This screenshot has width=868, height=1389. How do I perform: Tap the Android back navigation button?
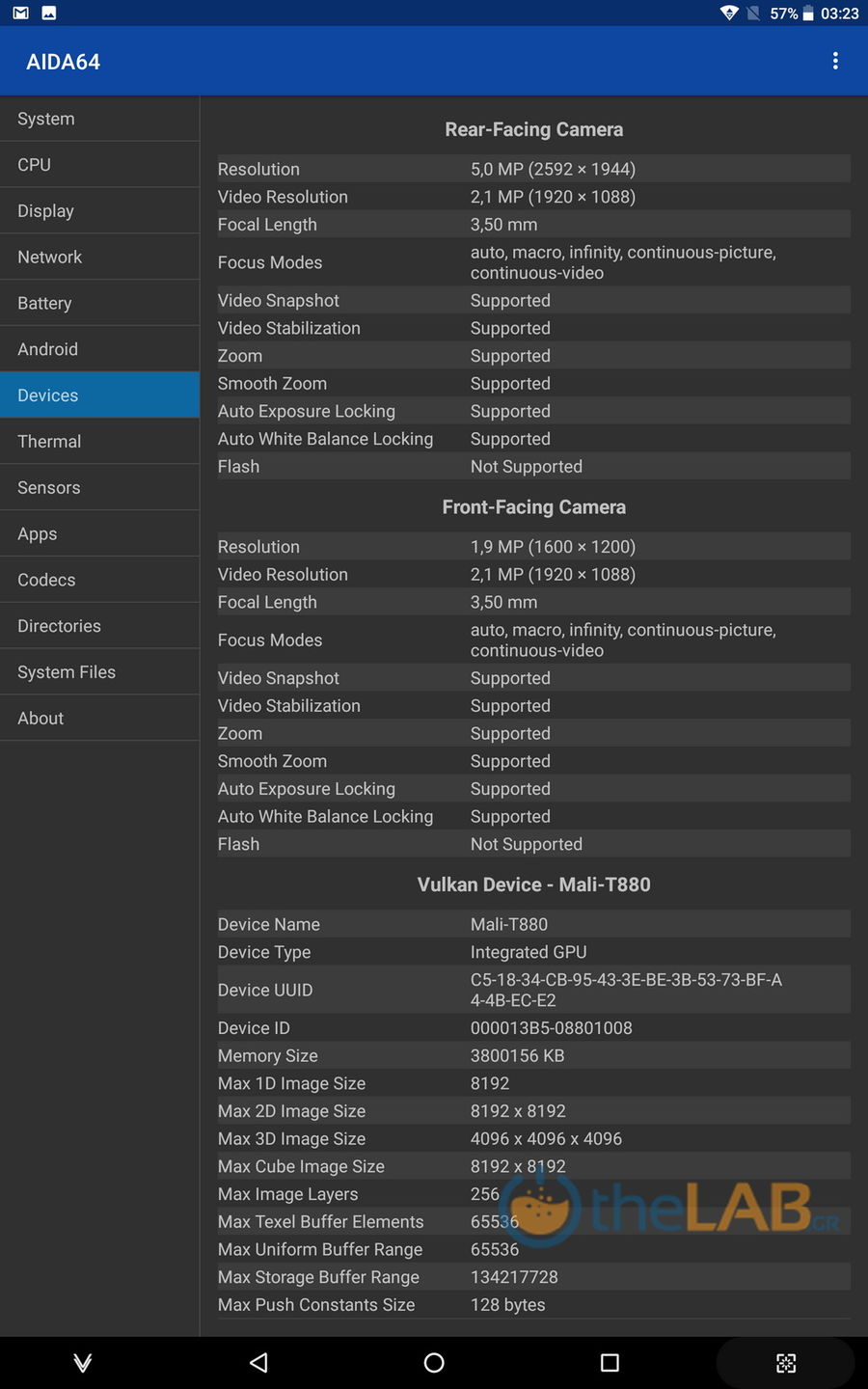pyautogui.click(x=258, y=1362)
